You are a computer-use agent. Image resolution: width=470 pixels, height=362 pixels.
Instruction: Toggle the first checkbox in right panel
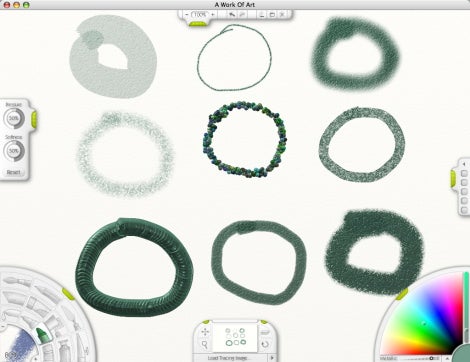[464, 173]
